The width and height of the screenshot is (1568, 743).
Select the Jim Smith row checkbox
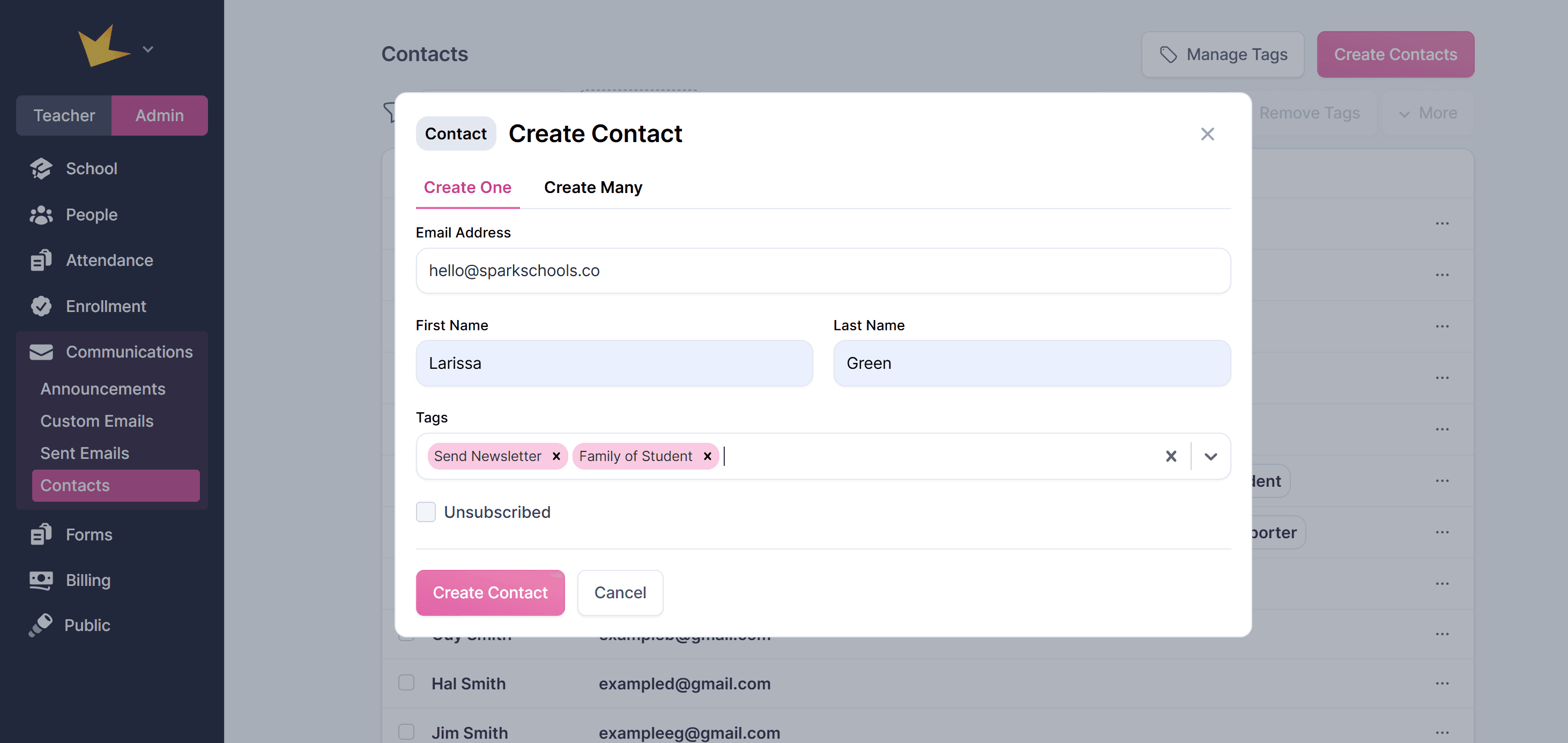pyautogui.click(x=406, y=731)
